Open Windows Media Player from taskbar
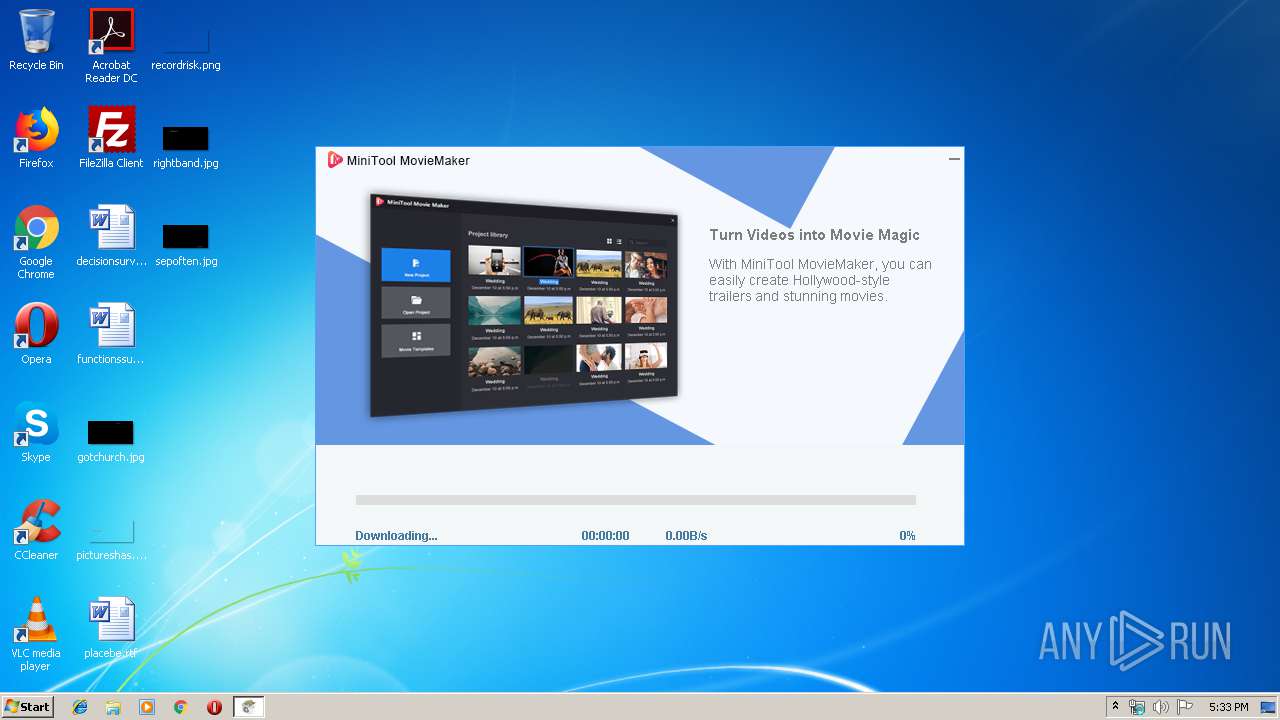Screen dimensions: 1280x720 coord(147,707)
